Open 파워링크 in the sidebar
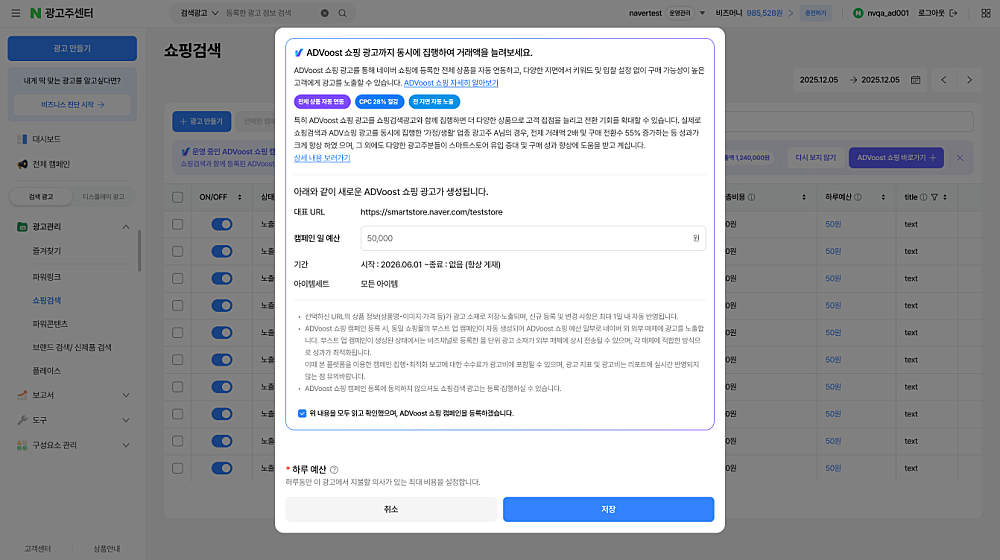1000x560 pixels. (47, 277)
